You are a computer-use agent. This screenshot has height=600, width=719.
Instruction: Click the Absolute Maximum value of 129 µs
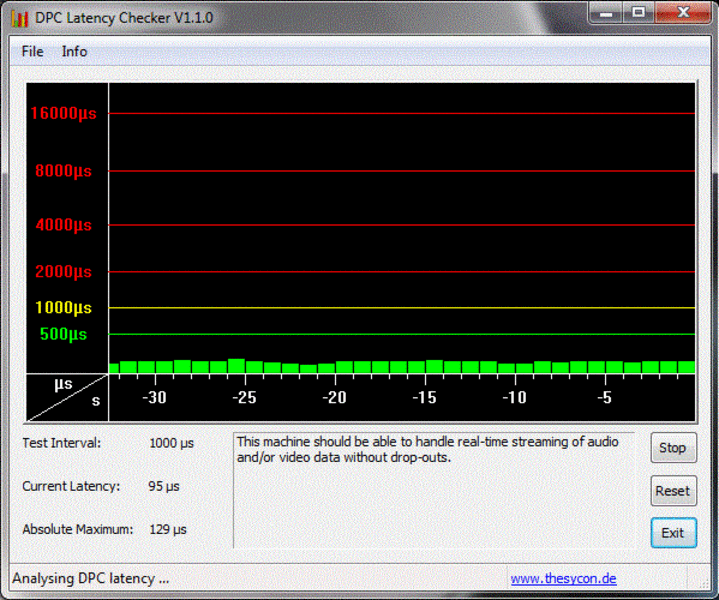167,529
